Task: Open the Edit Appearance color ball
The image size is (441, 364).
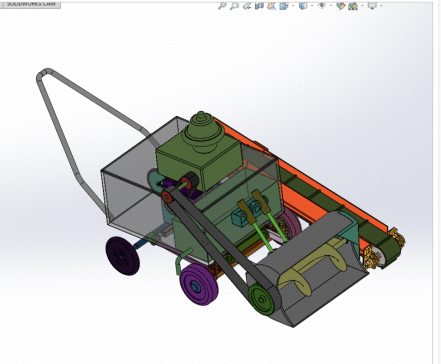Action: [x=340, y=6]
